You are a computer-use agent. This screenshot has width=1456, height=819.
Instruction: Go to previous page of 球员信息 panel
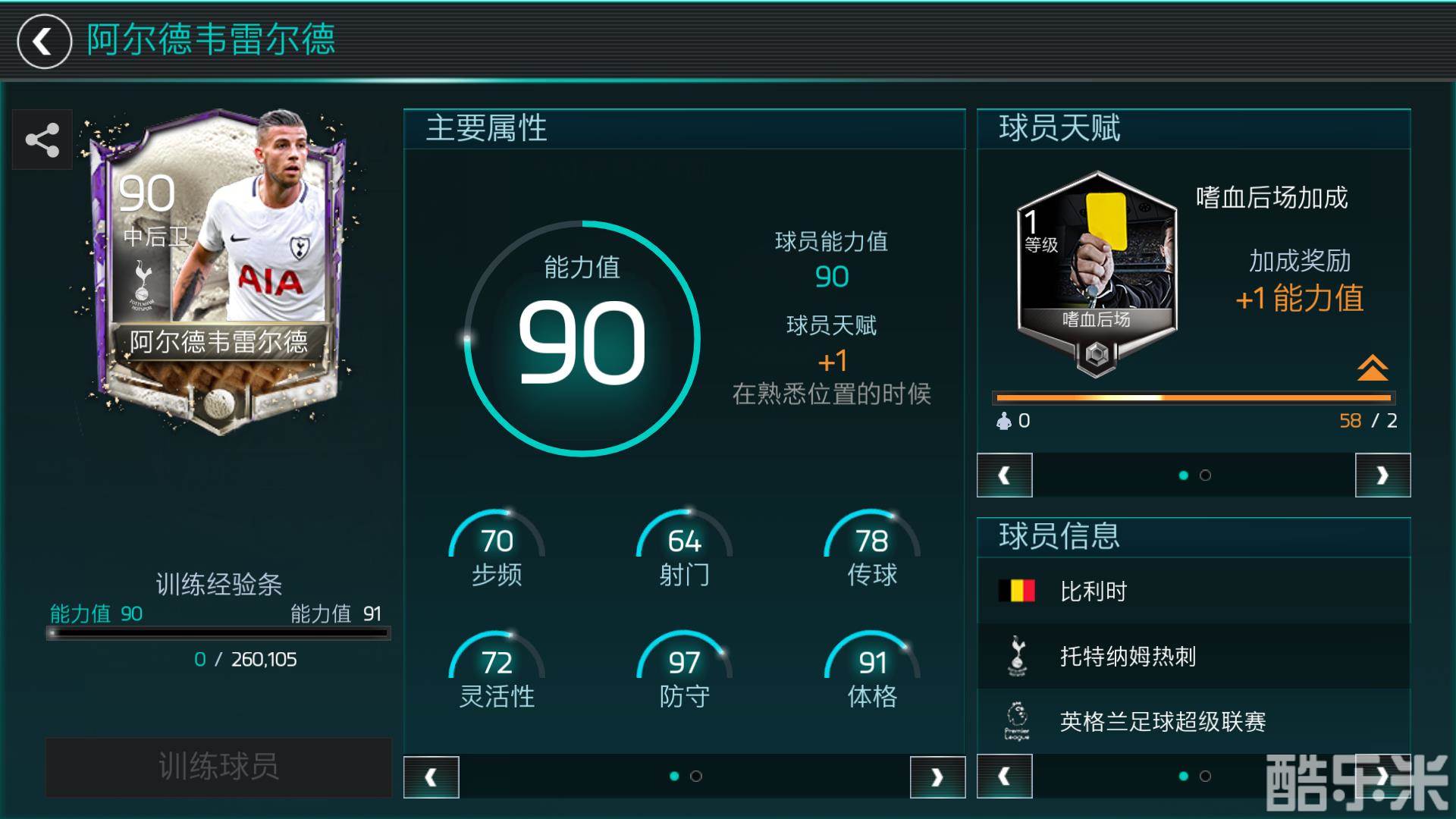point(1005,777)
